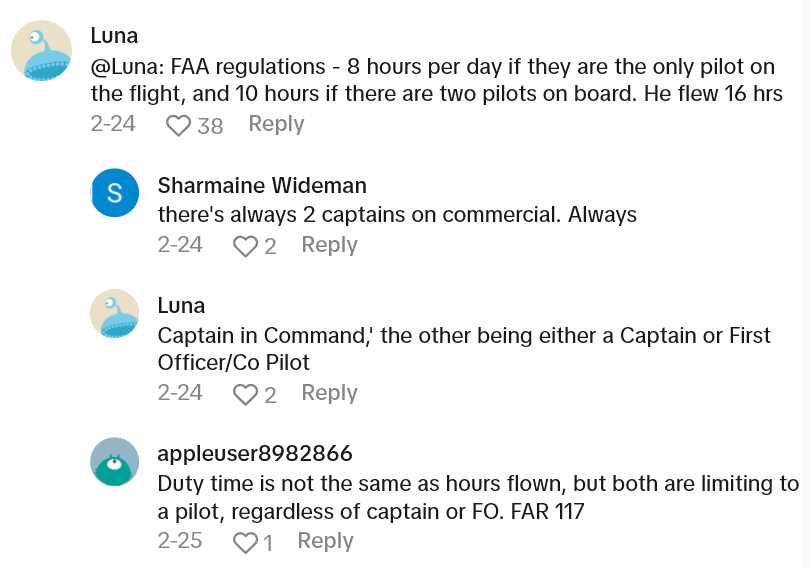Click the 38 likes count
This screenshot has width=809, height=569.
tap(210, 126)
